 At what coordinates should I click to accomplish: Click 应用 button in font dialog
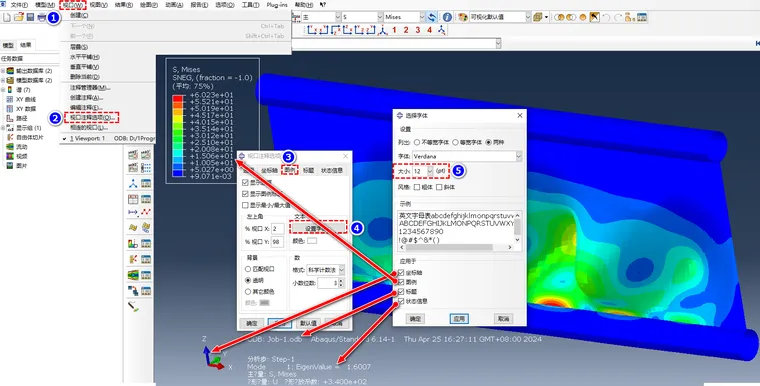459,319
